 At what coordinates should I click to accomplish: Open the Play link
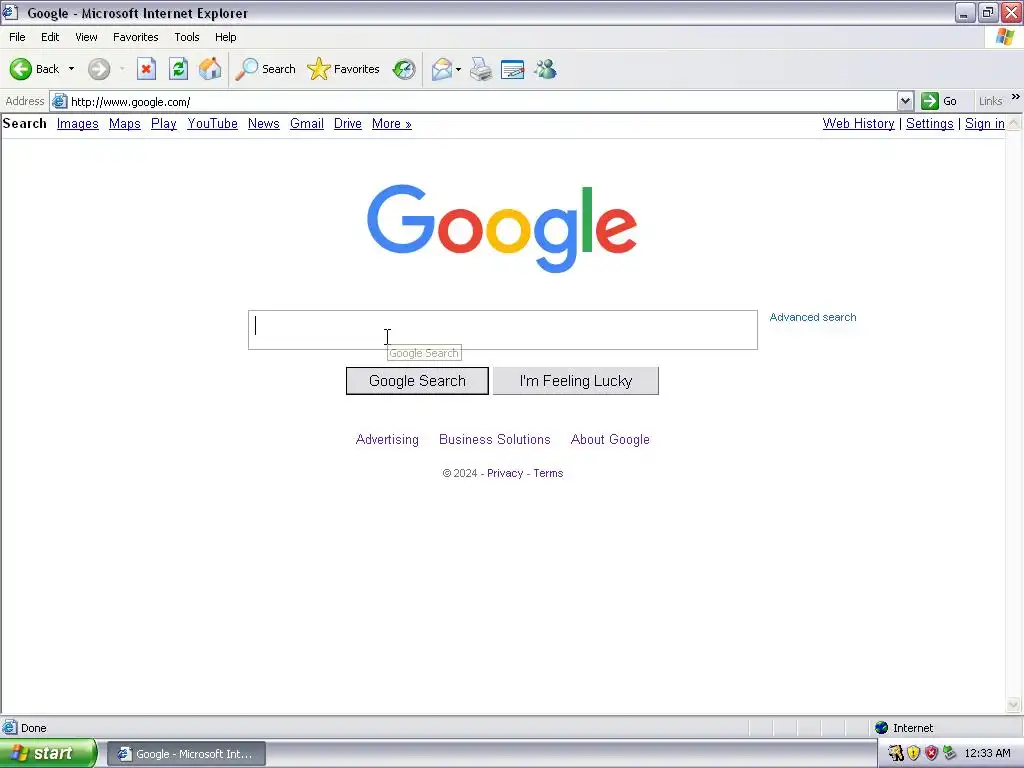[164, 123]
